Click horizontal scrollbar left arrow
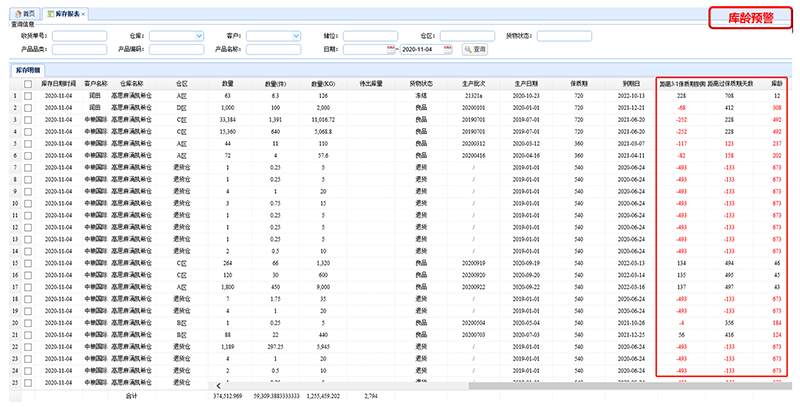 pyautogui.click(x=218, y=386)
